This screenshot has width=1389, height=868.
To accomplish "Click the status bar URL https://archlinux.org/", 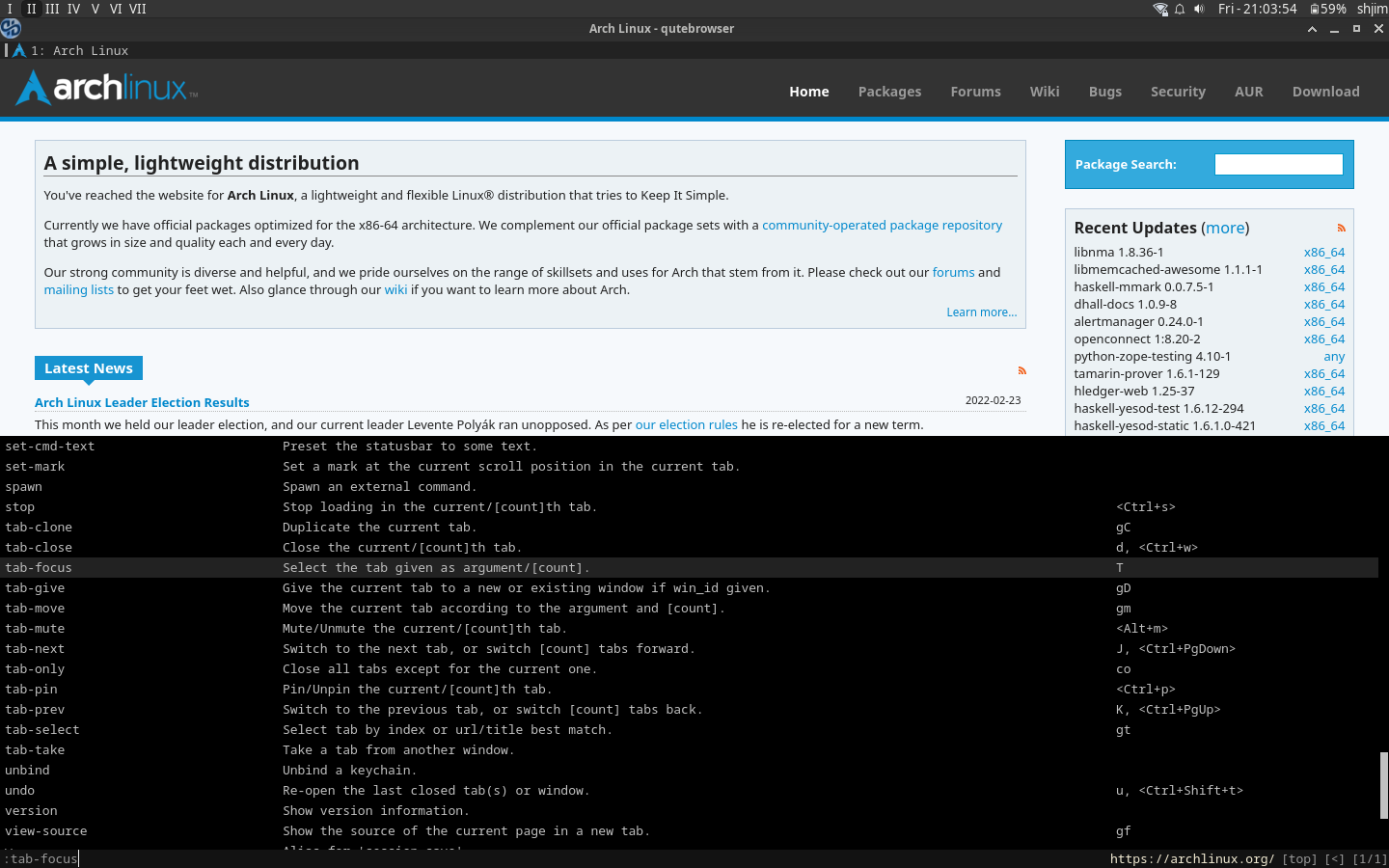I will pos(1191,858).
